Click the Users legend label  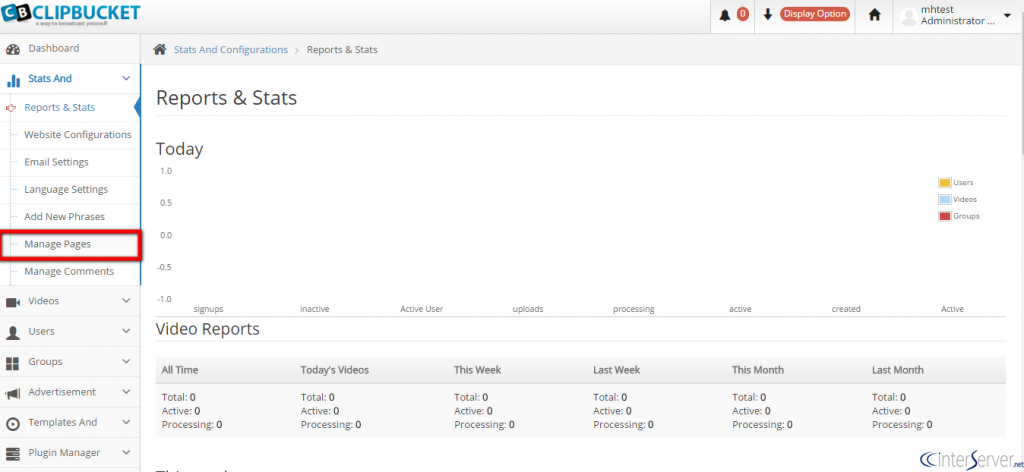click(963, 183)
